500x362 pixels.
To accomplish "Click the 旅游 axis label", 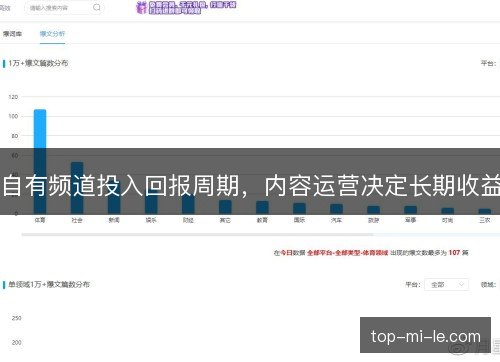I will 373,220.
